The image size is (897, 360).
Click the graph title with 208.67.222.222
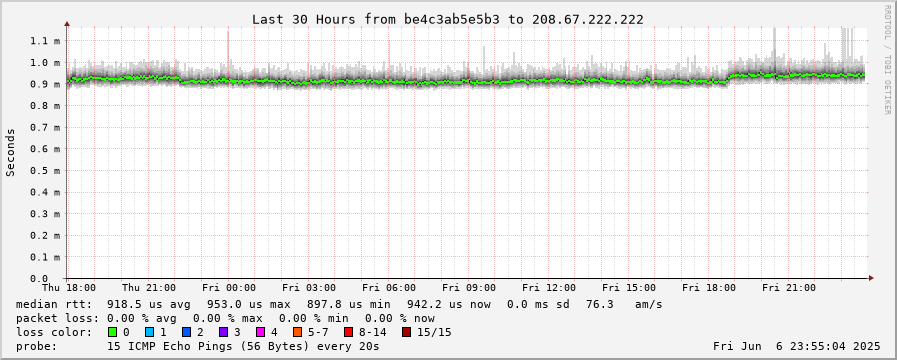(448, 19)
